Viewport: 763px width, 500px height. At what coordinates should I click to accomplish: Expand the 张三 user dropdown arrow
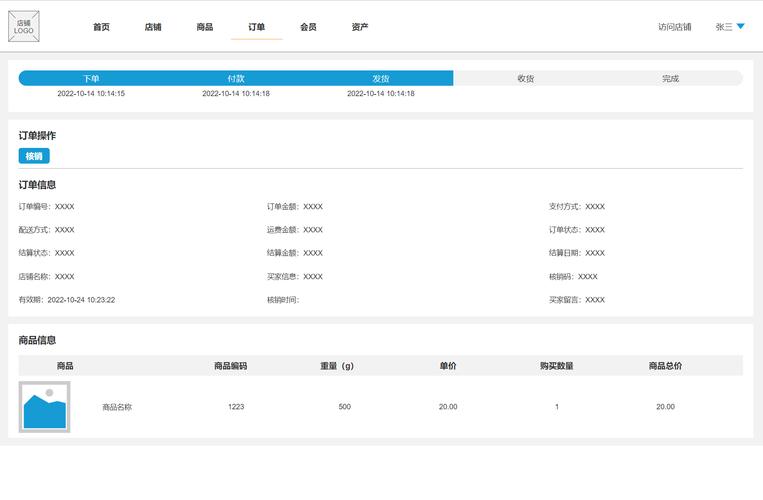pyautogui.click(x=741, y=26)
